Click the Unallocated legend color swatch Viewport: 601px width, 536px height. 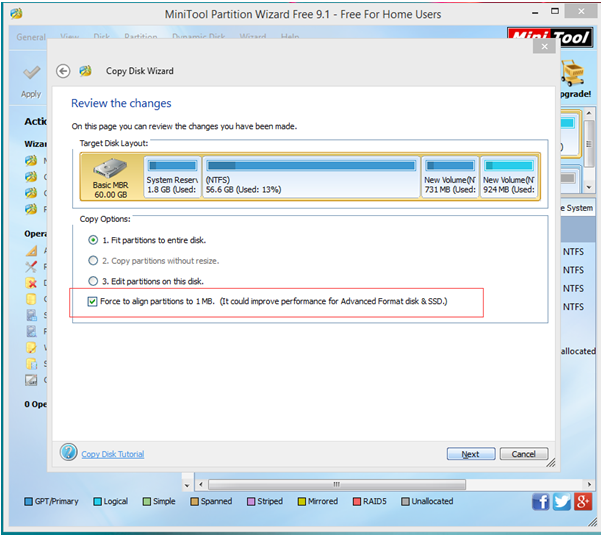click(405, 501)
